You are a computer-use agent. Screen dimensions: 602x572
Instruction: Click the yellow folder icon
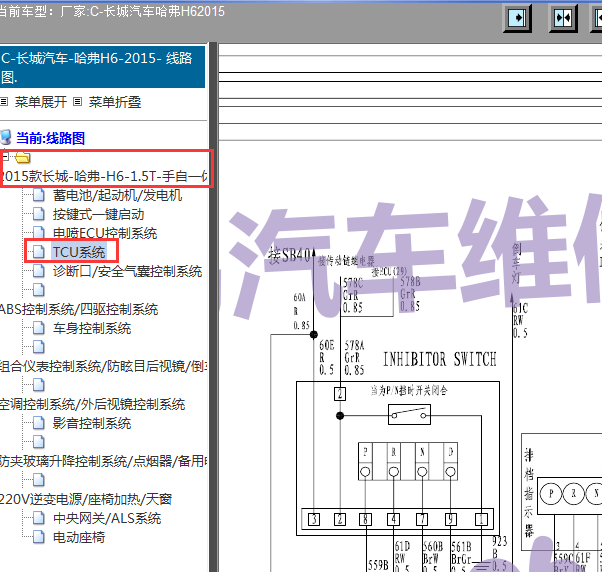(23, 157)
